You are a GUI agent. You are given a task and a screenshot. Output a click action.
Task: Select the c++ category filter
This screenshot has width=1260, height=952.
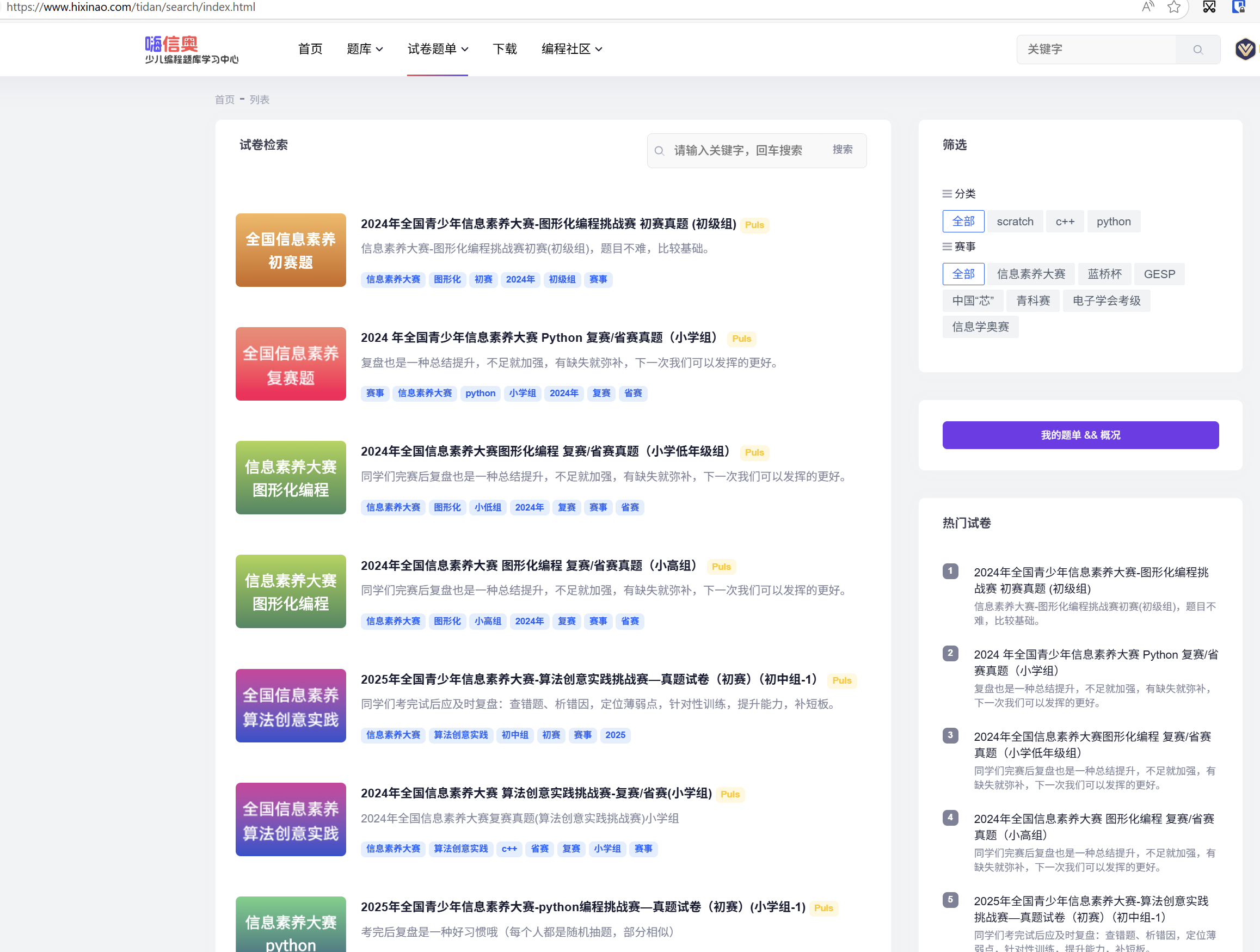click(1065, 221)
